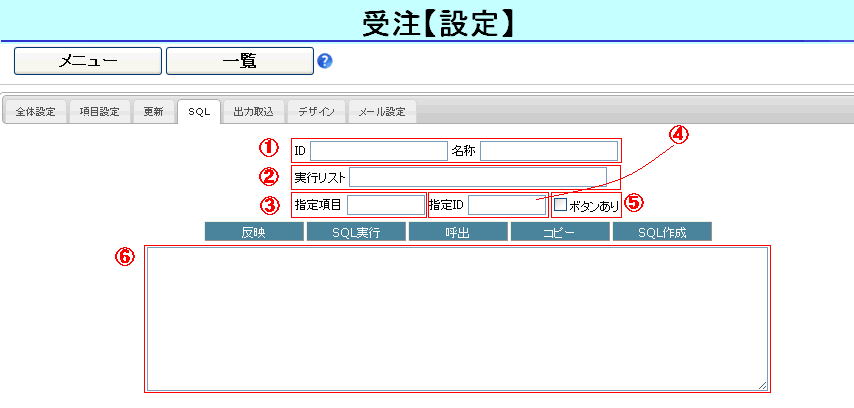Select the 更新 tab
Screen dimensions: 854x408
[154, 112]
